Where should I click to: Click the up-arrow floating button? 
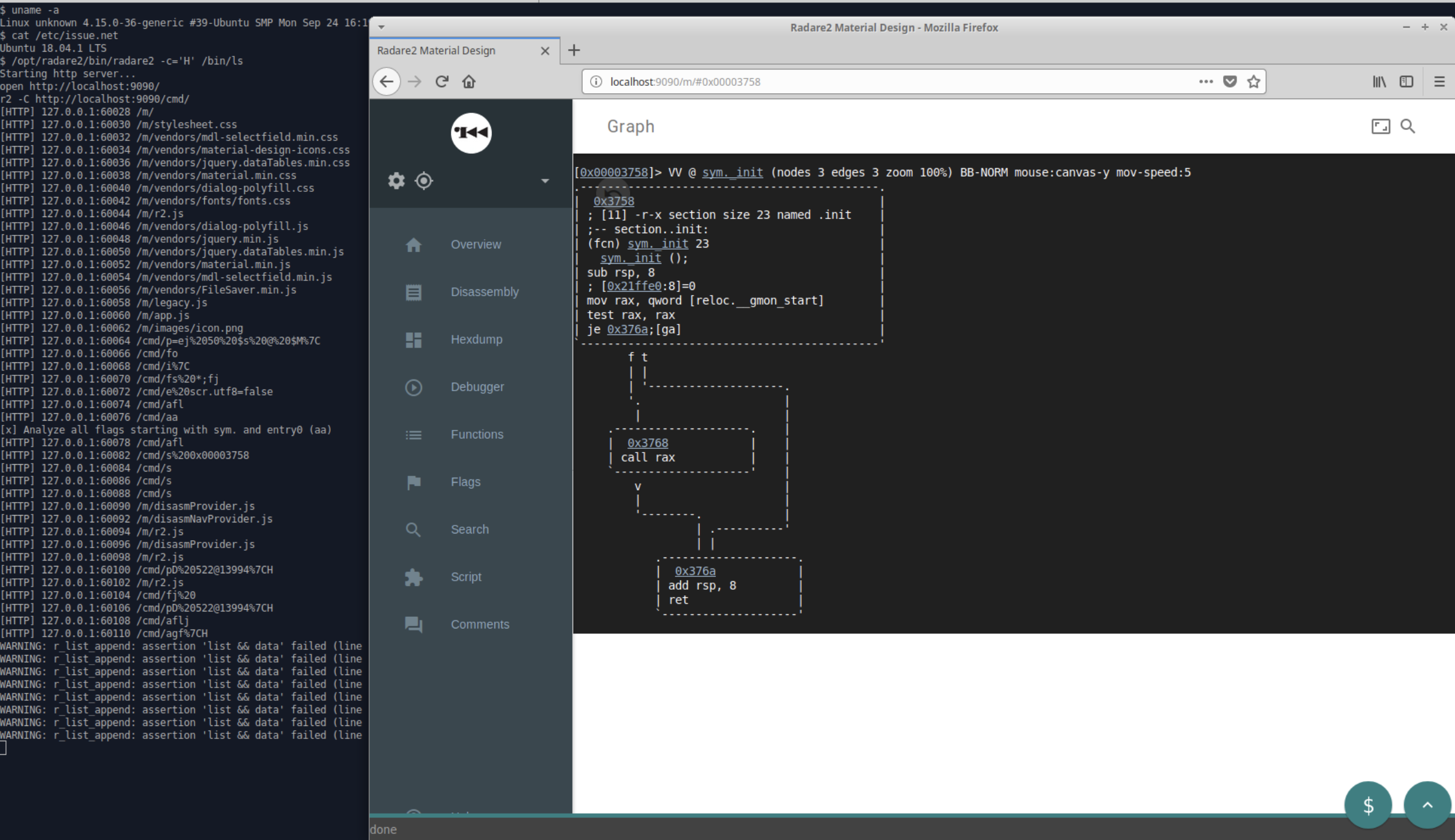[1427, 805]
